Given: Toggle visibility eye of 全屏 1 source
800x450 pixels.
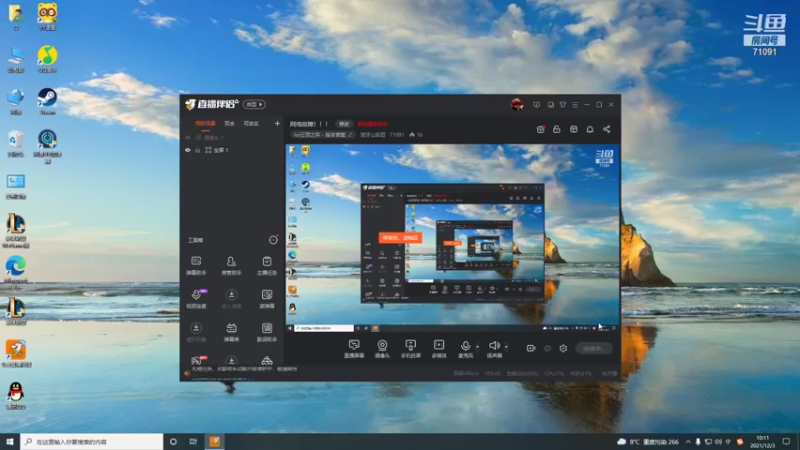Looking at the screenshot, I should pos(188,150).
